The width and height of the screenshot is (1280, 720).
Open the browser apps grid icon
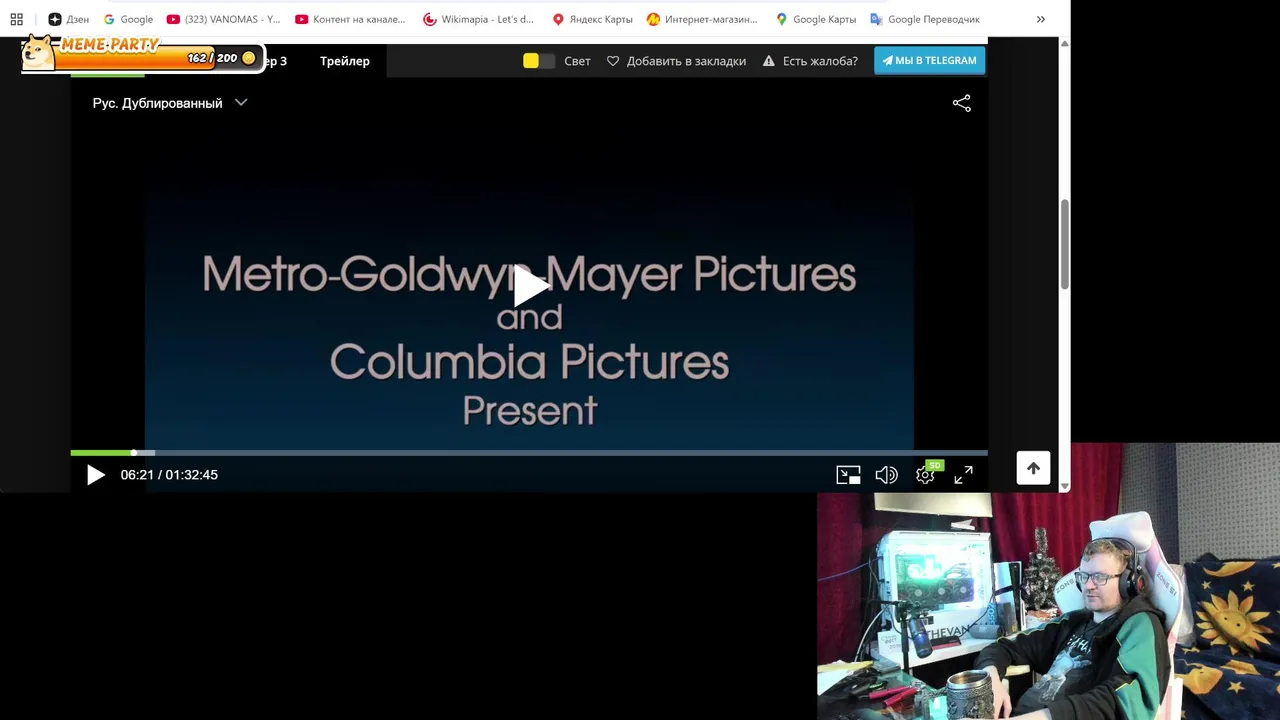(16, 19)
